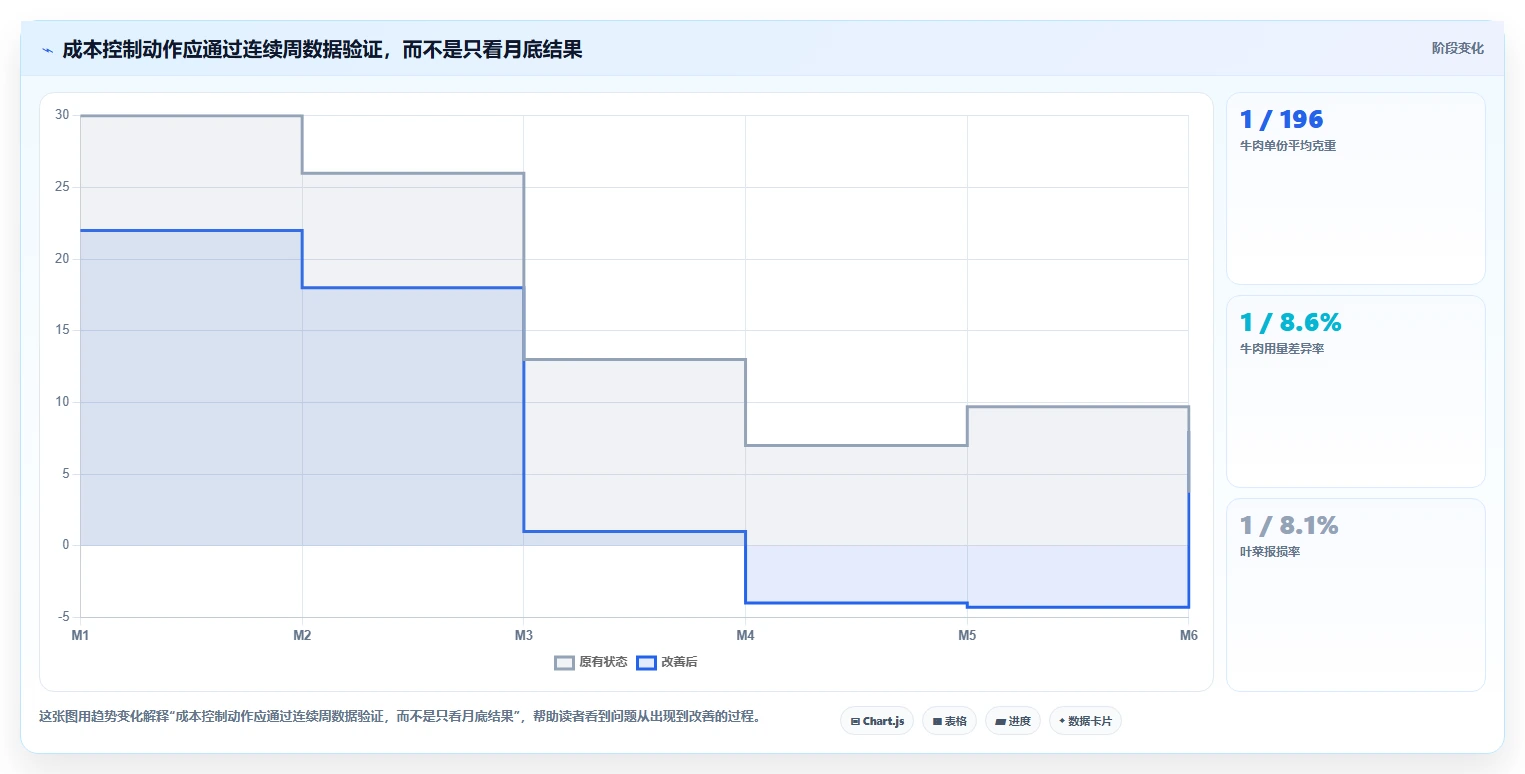
Task: Click the icon in the 表格 tag
Action: [x=937, y=721]
